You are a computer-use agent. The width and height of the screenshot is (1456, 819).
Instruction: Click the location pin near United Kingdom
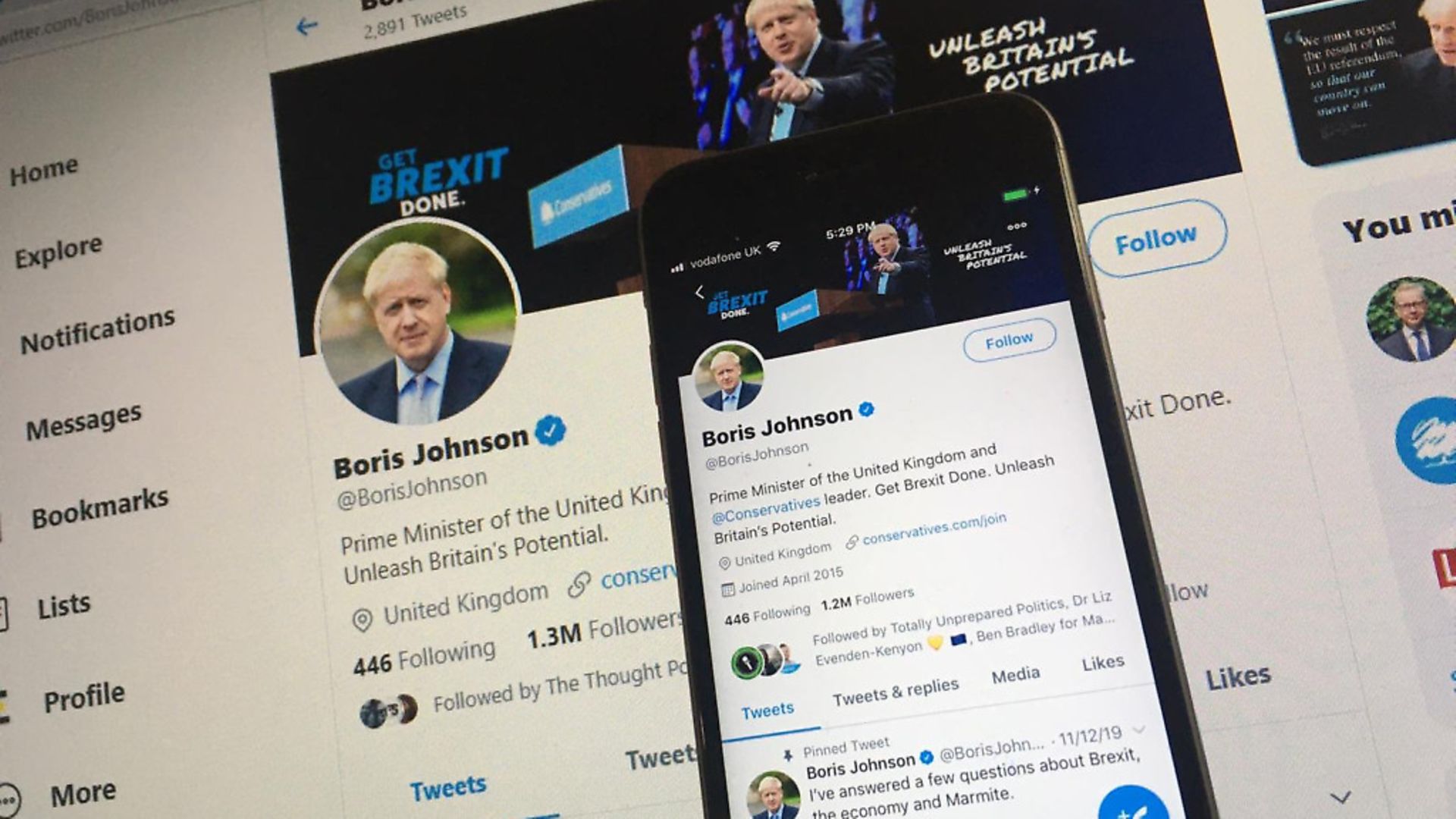click(x=362, y=620)
